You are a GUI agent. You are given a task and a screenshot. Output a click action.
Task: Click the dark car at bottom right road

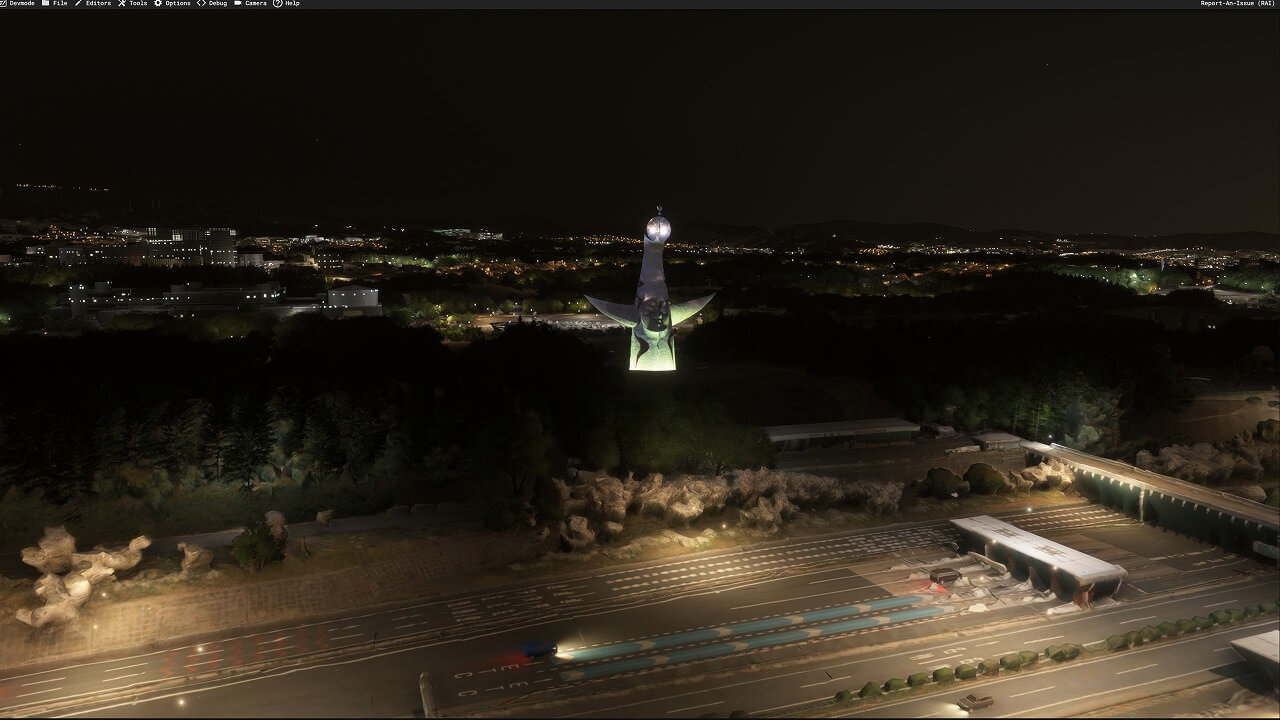pos(975,702)
